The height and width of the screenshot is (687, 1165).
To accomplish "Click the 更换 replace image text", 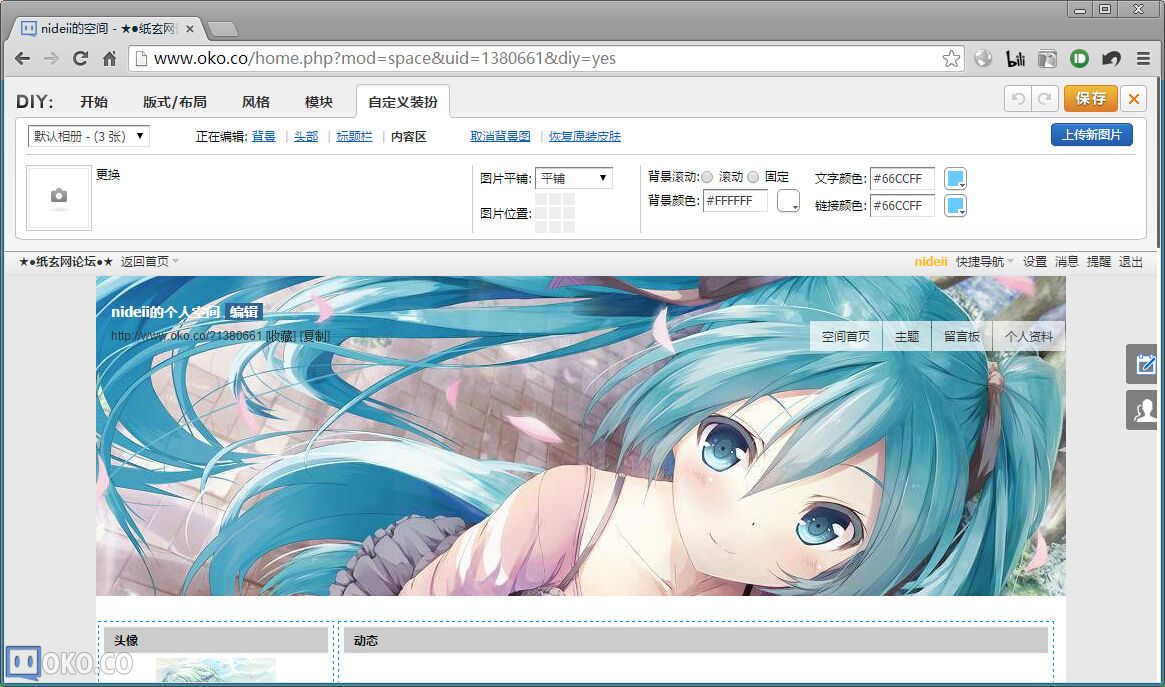I will click(x=108, y=175).
